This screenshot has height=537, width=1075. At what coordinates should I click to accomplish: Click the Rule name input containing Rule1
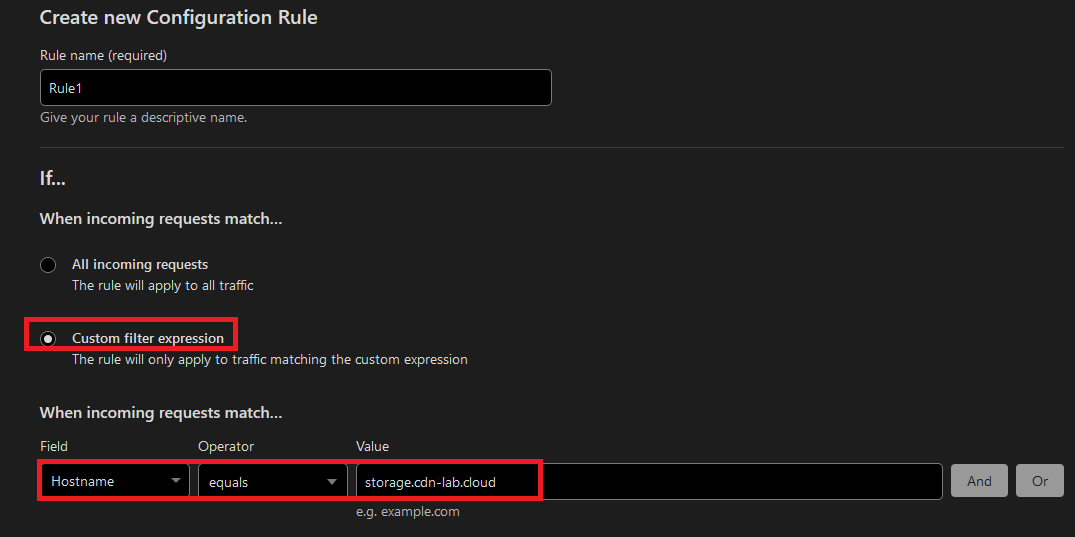click(x=295, y=88)
